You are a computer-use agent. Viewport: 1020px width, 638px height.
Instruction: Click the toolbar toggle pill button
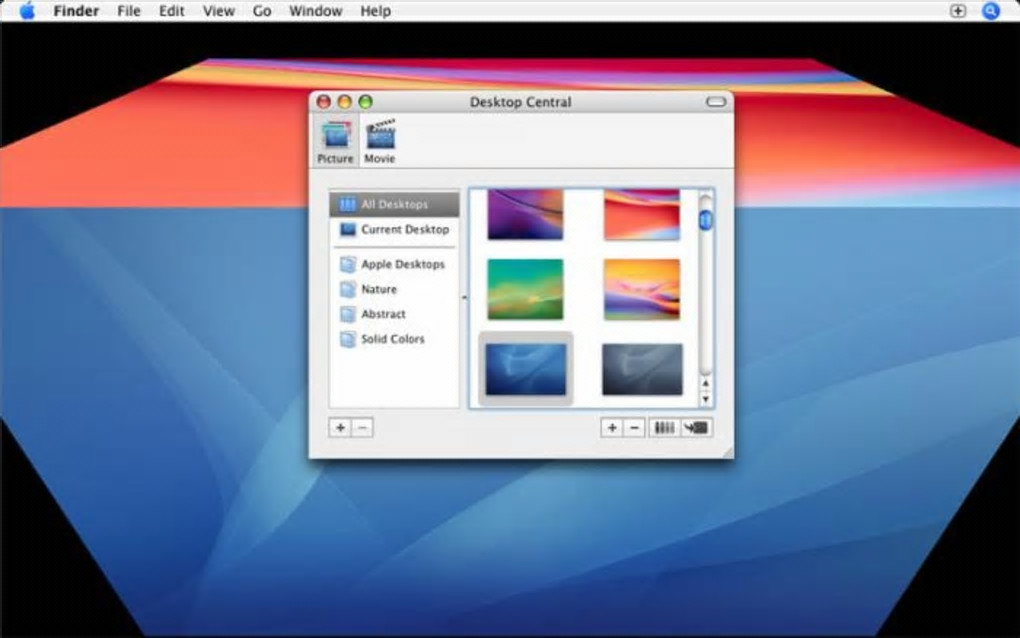(x=716, y=101)
